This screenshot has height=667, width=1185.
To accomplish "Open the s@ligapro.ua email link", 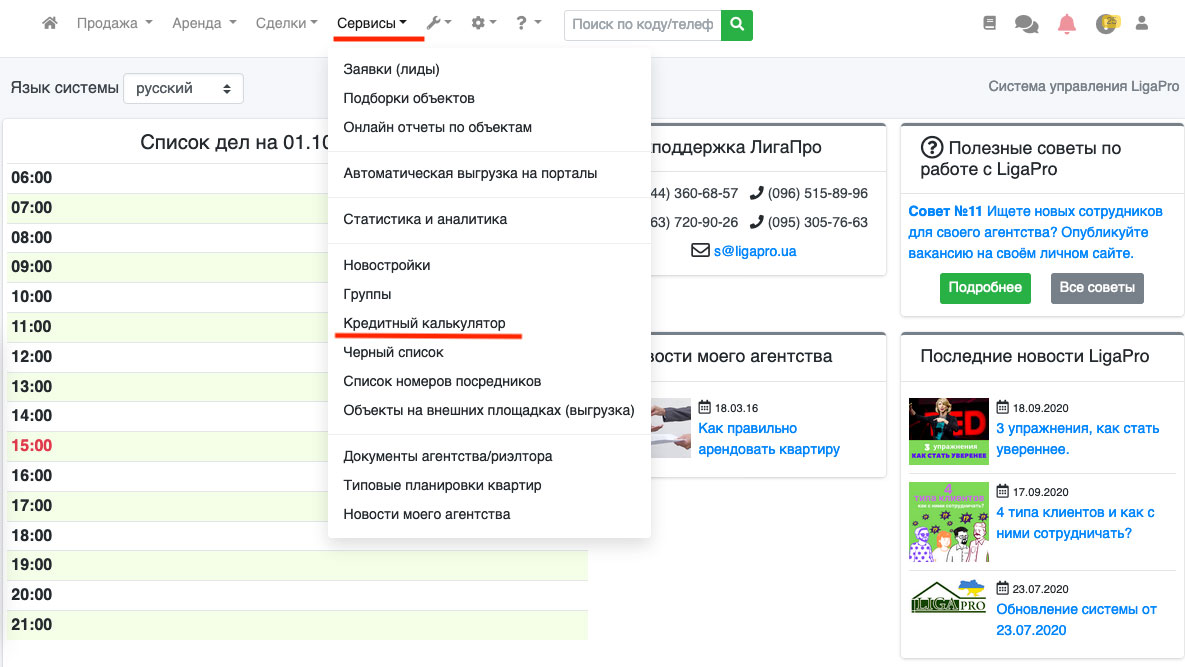I will tap(755, 251).
